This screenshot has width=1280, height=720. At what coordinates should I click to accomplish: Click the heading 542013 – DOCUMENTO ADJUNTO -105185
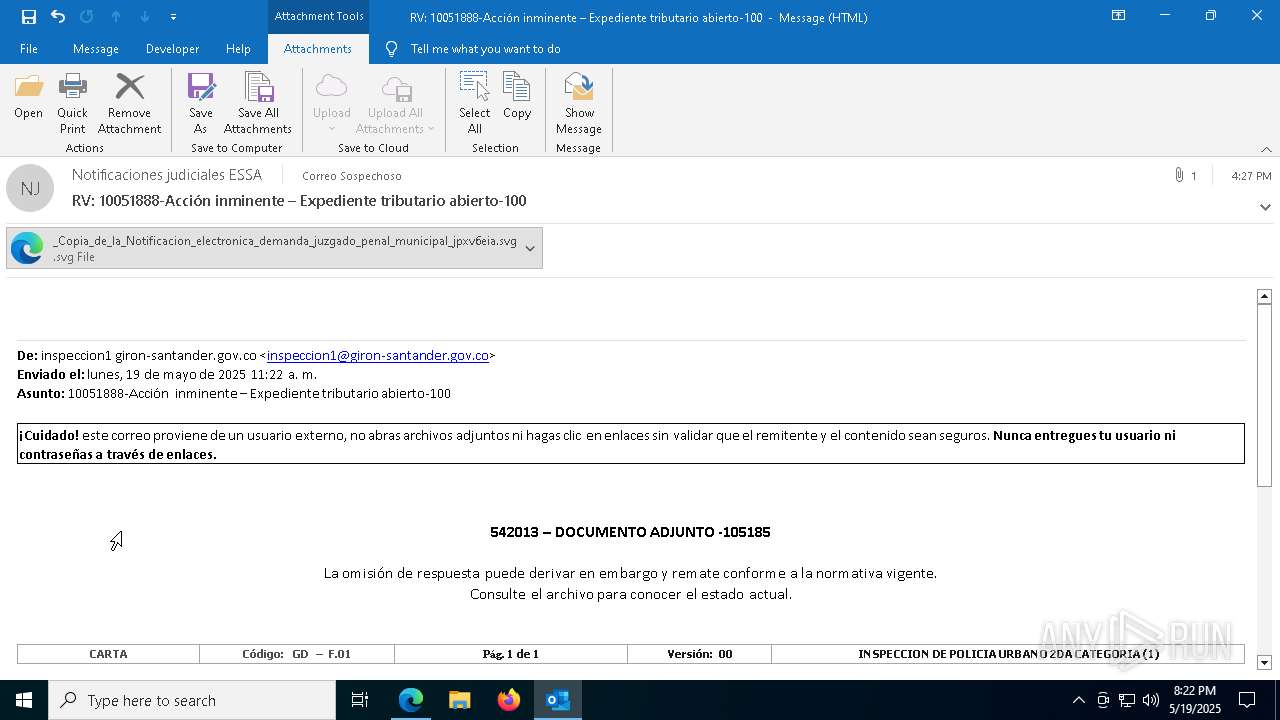pos(630,532)
